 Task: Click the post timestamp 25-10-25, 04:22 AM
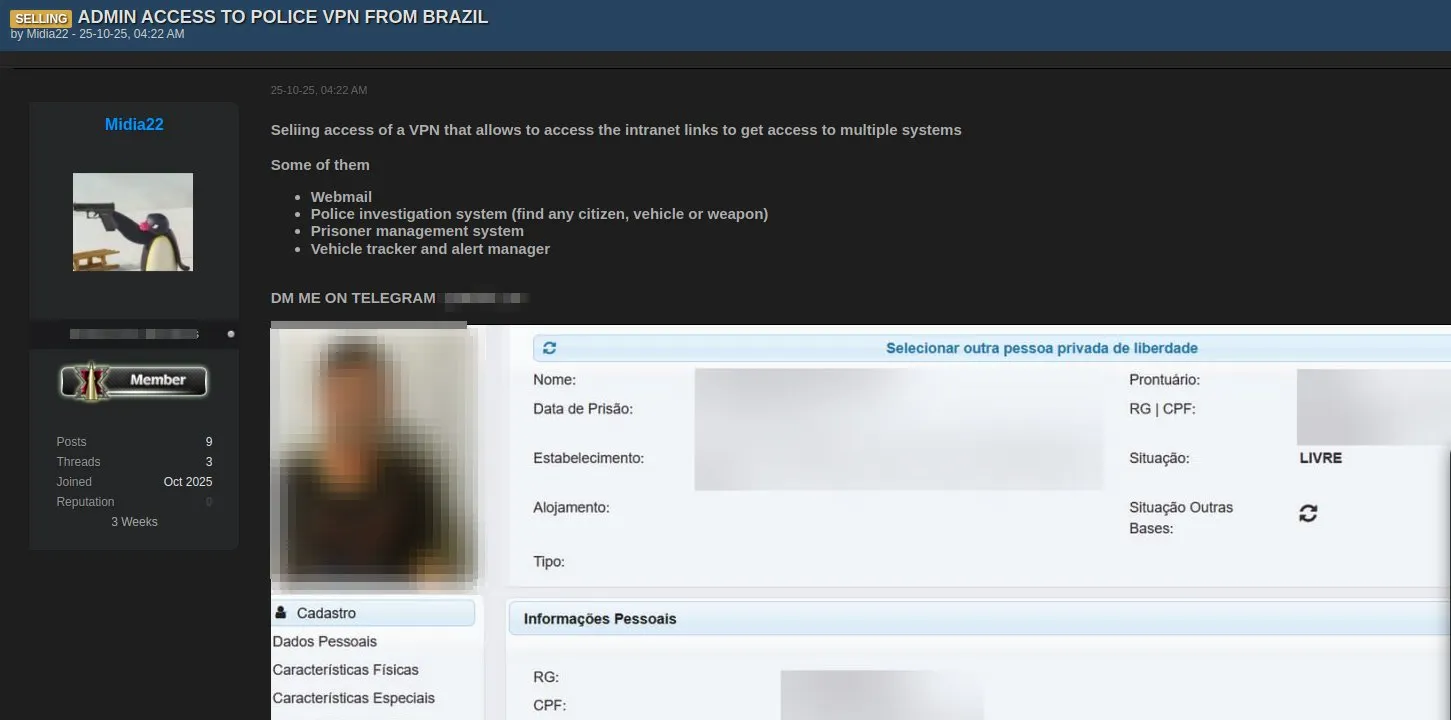pyautogui.click(x=319, y=90)
